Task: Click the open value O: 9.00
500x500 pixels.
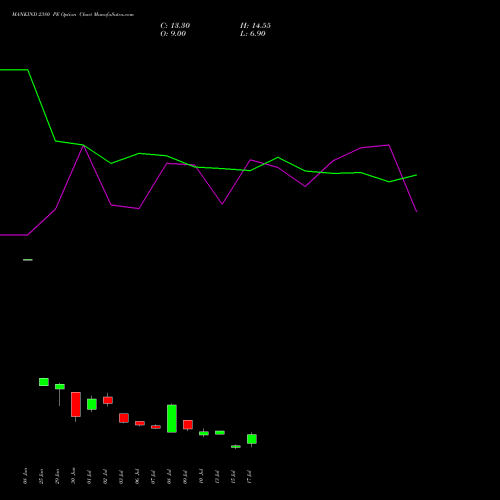Action: tap(173, 34)
